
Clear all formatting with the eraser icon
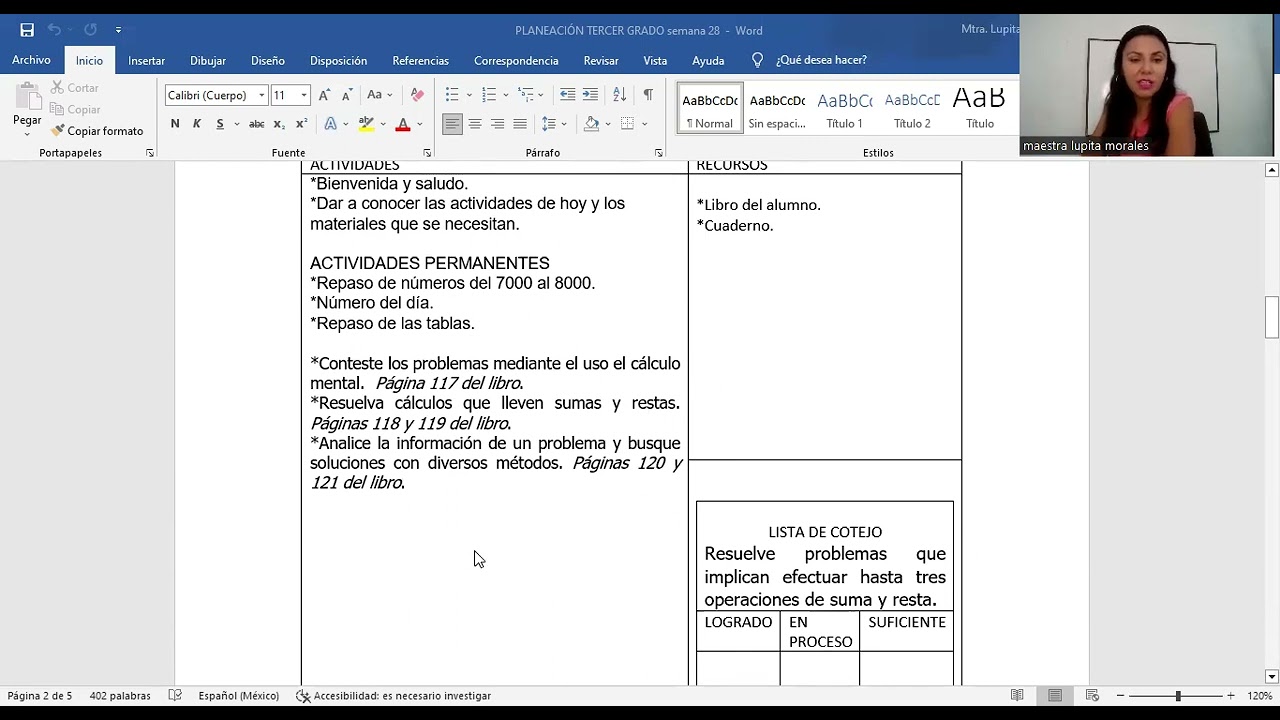point(417,95)
